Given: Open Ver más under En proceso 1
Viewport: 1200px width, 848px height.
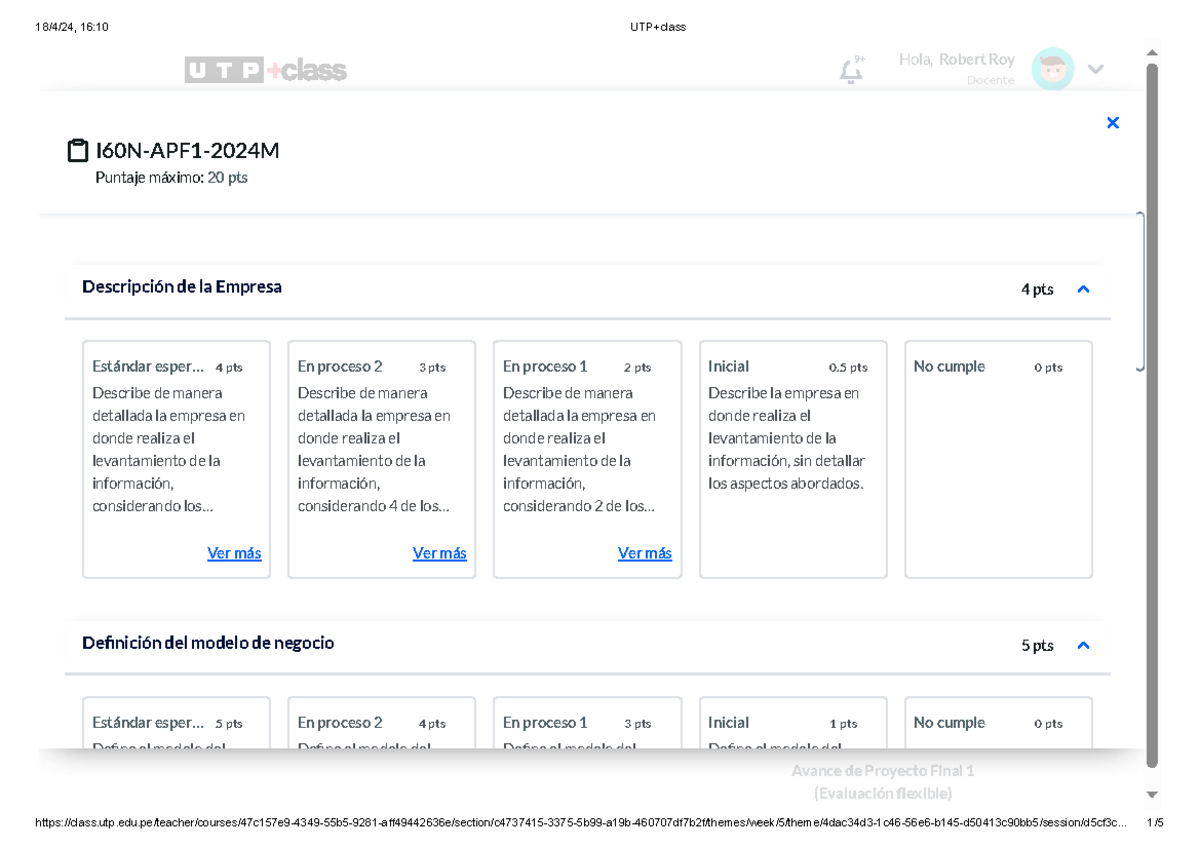Looking at the screenshot, I should [645, 553].
